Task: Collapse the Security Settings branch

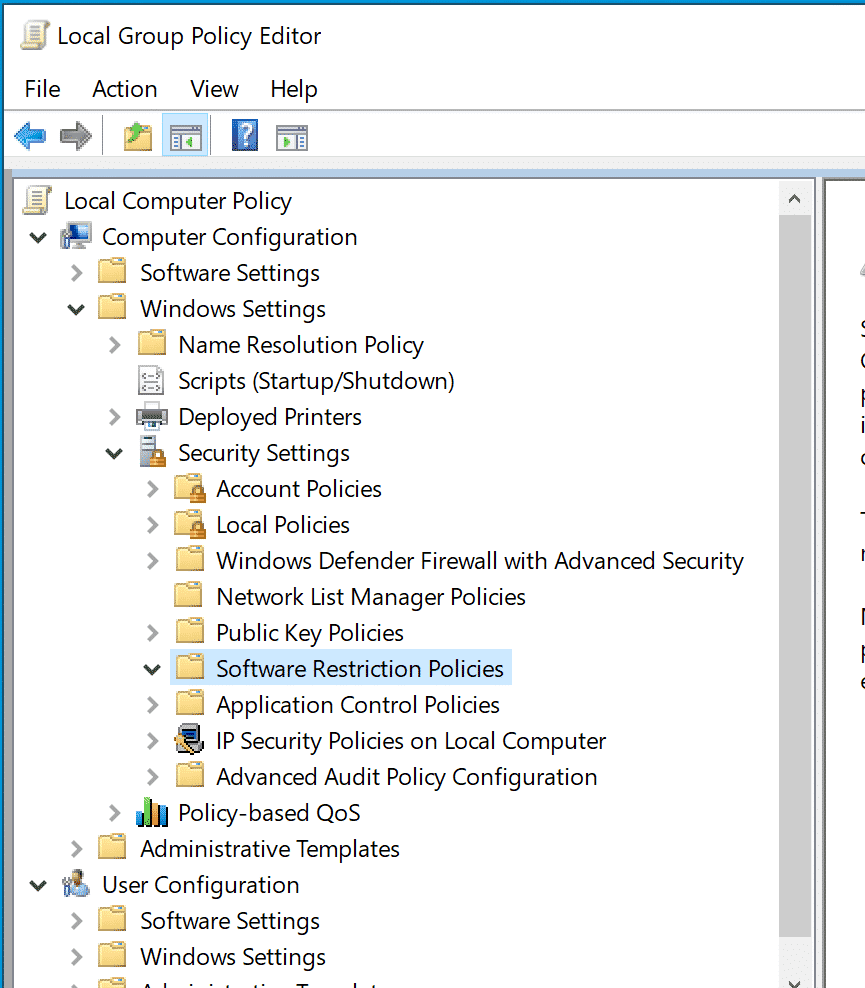Action: pos(114,454)
